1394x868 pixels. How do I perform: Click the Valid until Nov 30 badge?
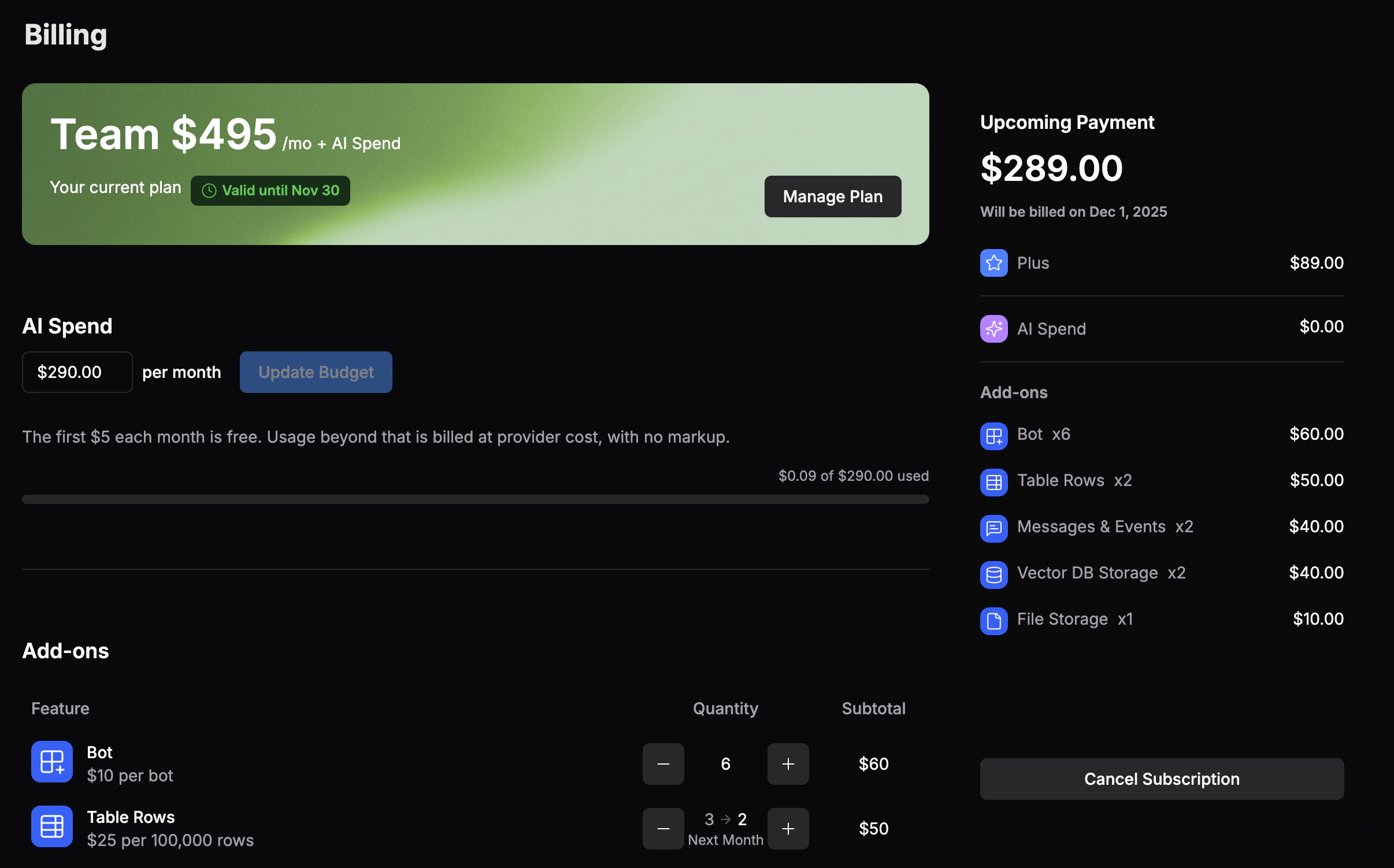270,190
